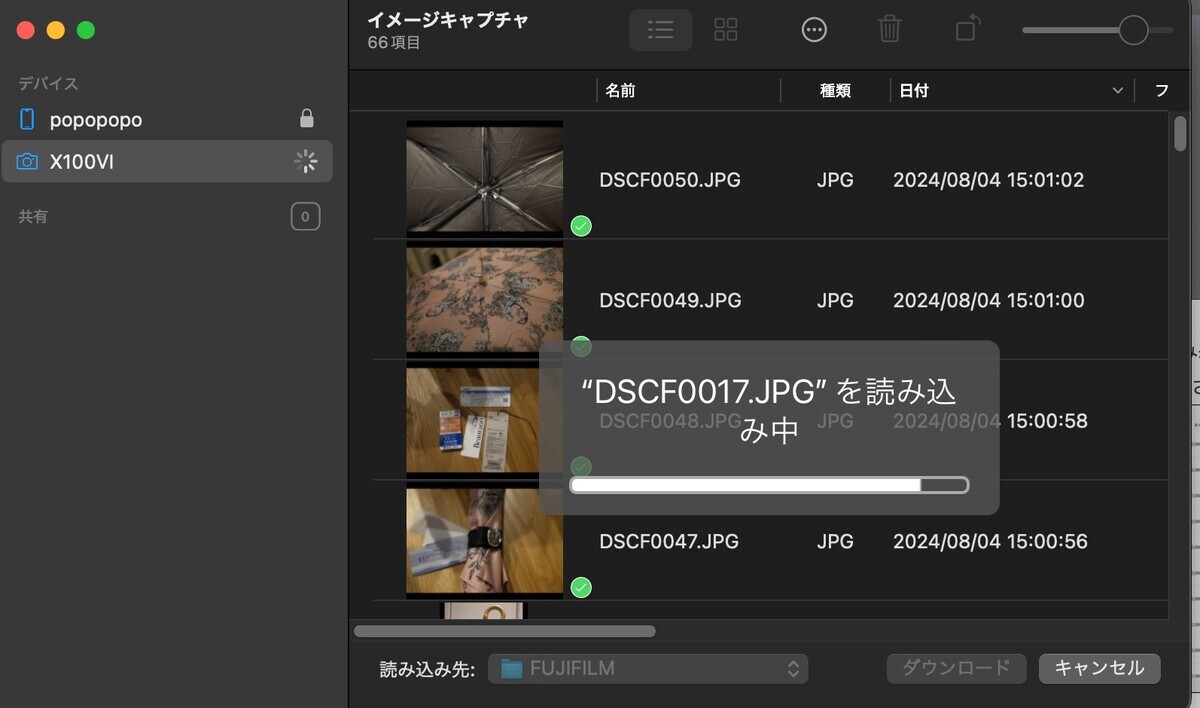Click the horizontal scrollbar
Image resolution: width=1200 pixels, height=708 pixels.
505,631
